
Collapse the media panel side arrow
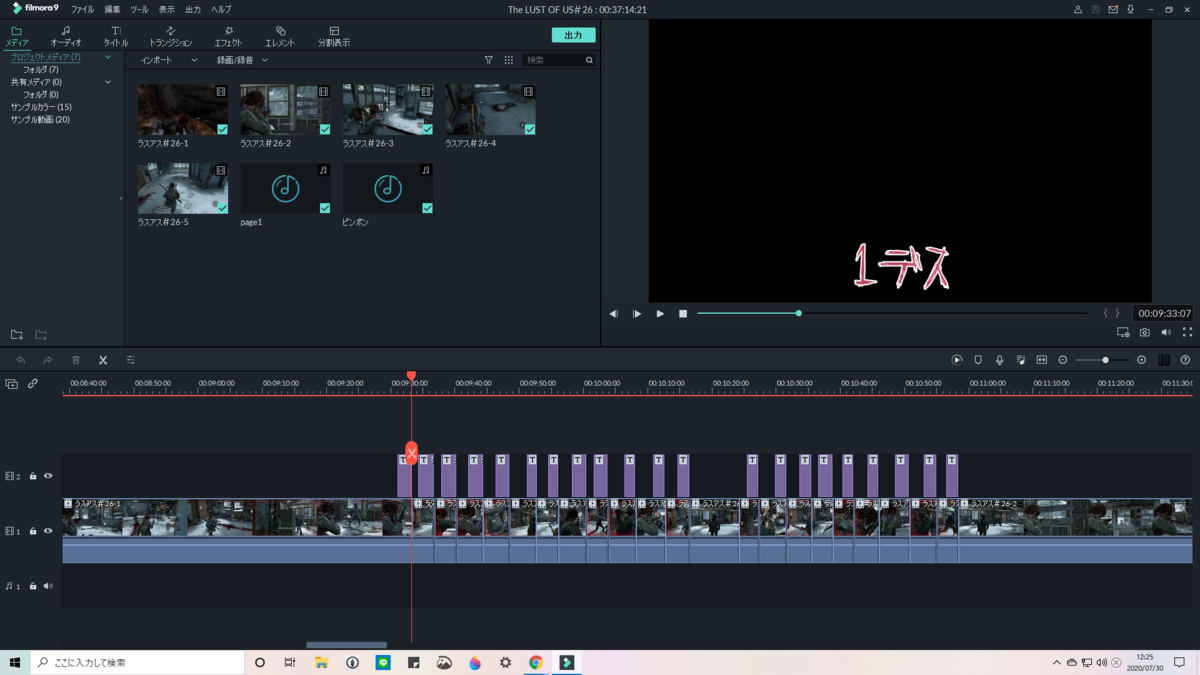click(x=121, y=198)
